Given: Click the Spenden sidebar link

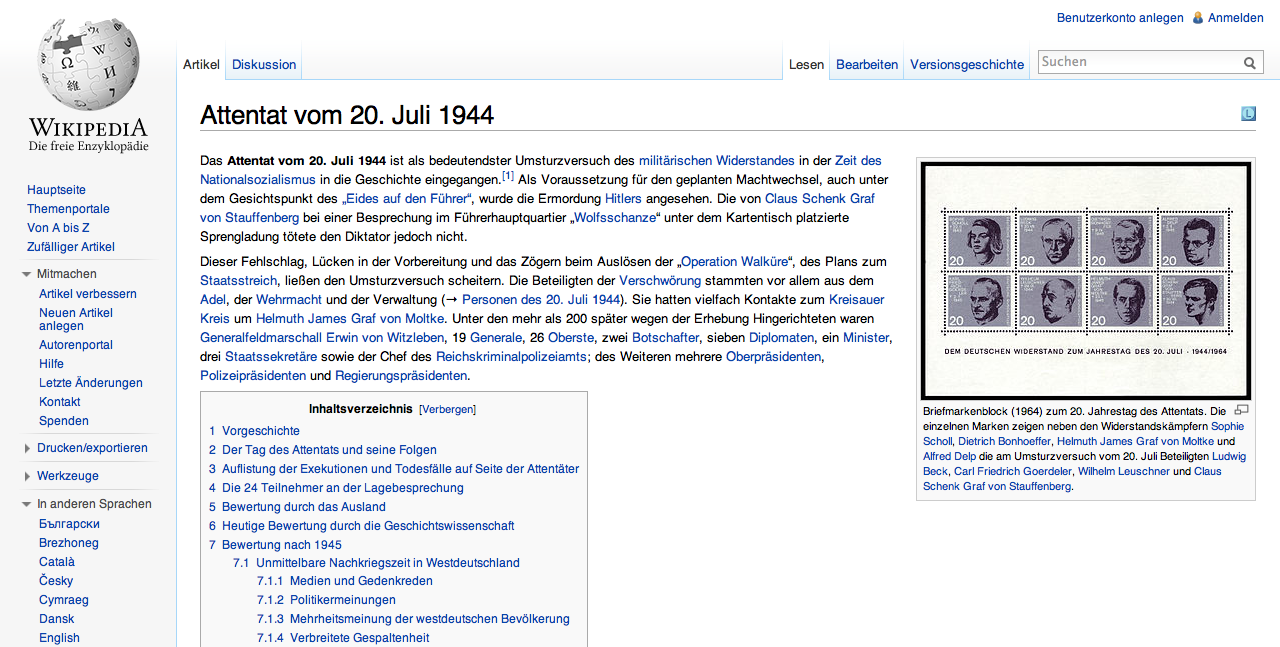Looking at the screenshot, I should (64, 421).
